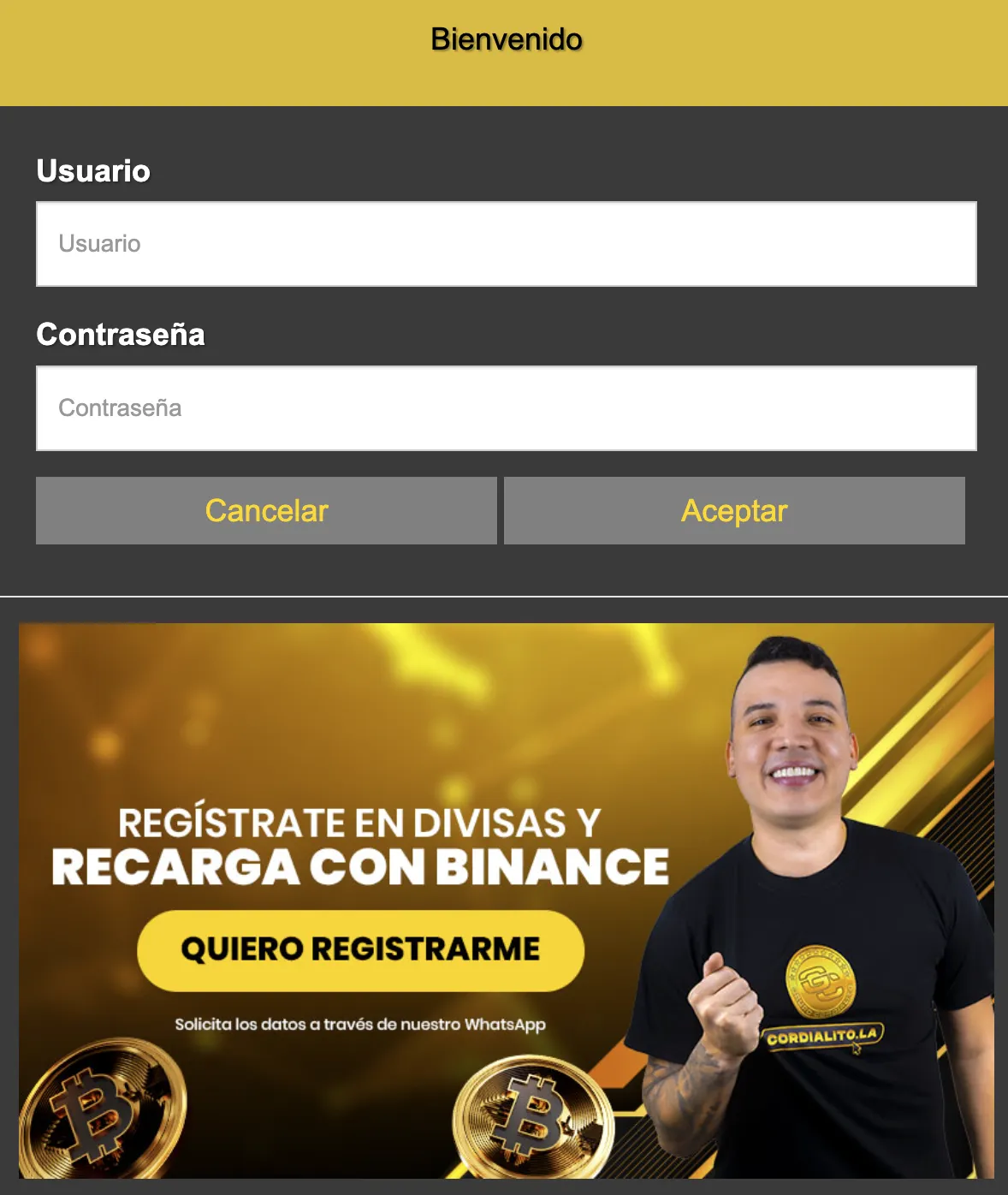Click the blurred golden background at banner top-left
This screenshot has height=1195, width=1008.
(x=128, y=702)
